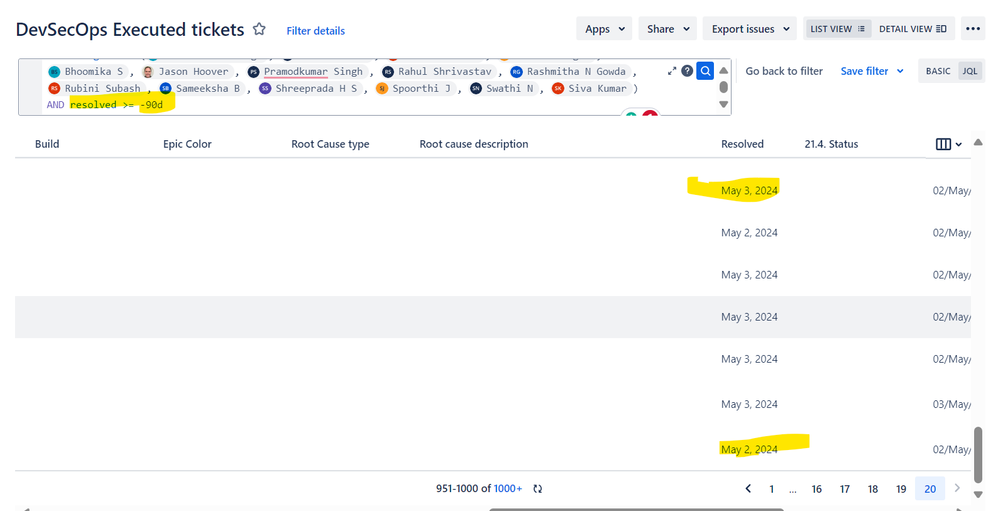The height and width of the screenshot is (511, 998).
Task: Go to results page 19
Action: point(901,489)
